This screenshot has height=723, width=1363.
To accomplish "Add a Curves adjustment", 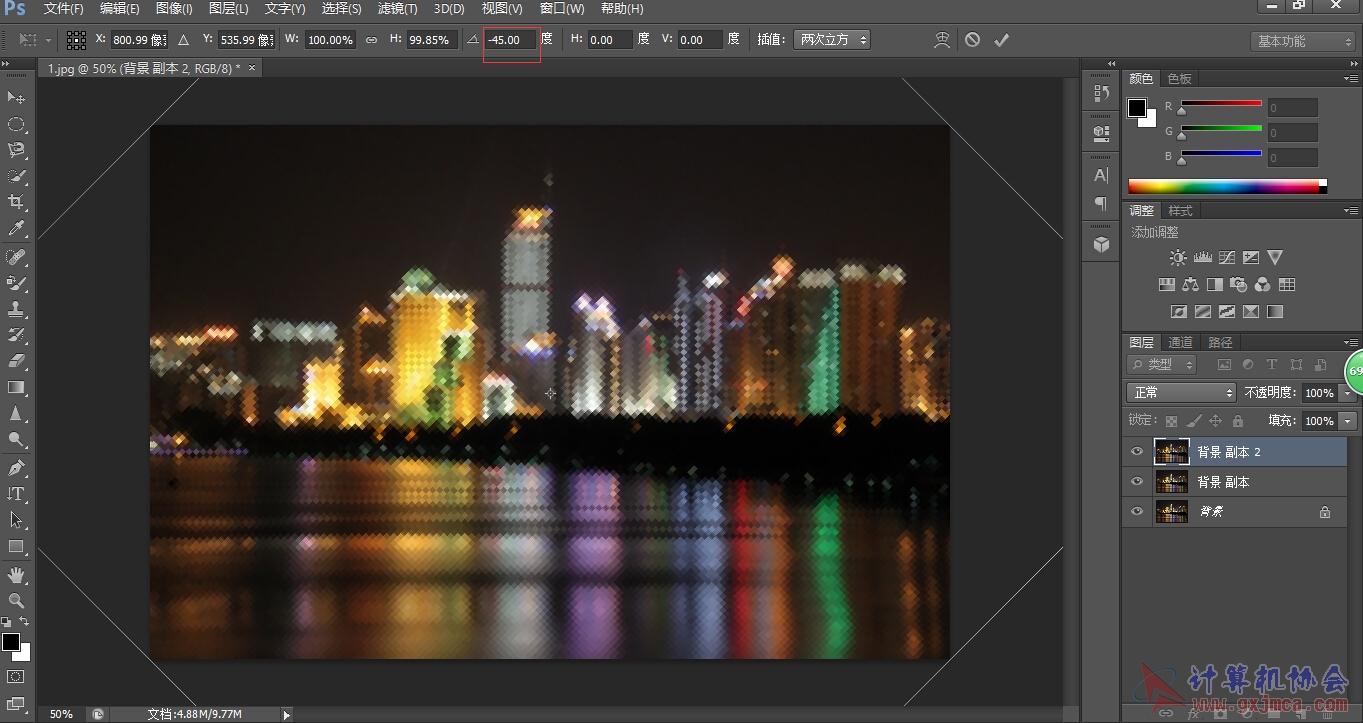I will pyautogui.click(x=1227, y=258).
